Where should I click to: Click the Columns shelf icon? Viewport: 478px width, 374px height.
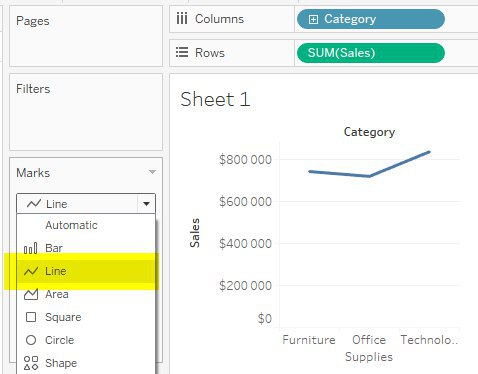click(x=182, y=19)
